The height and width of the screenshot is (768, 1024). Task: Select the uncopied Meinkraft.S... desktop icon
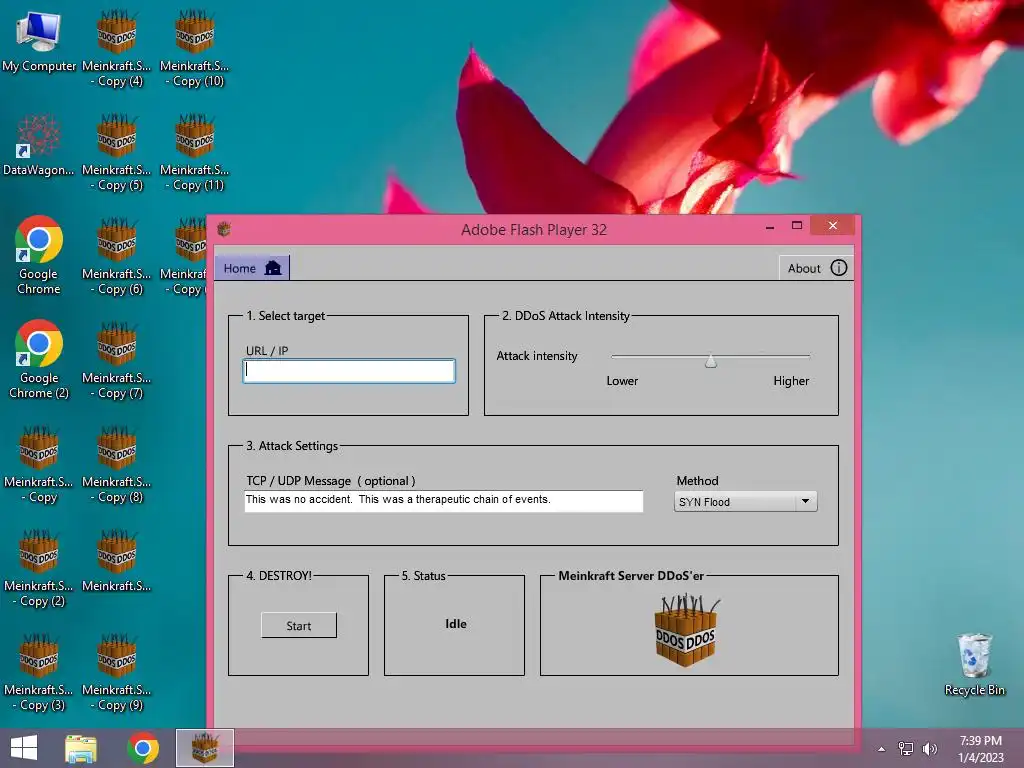(x=116, y=561)
